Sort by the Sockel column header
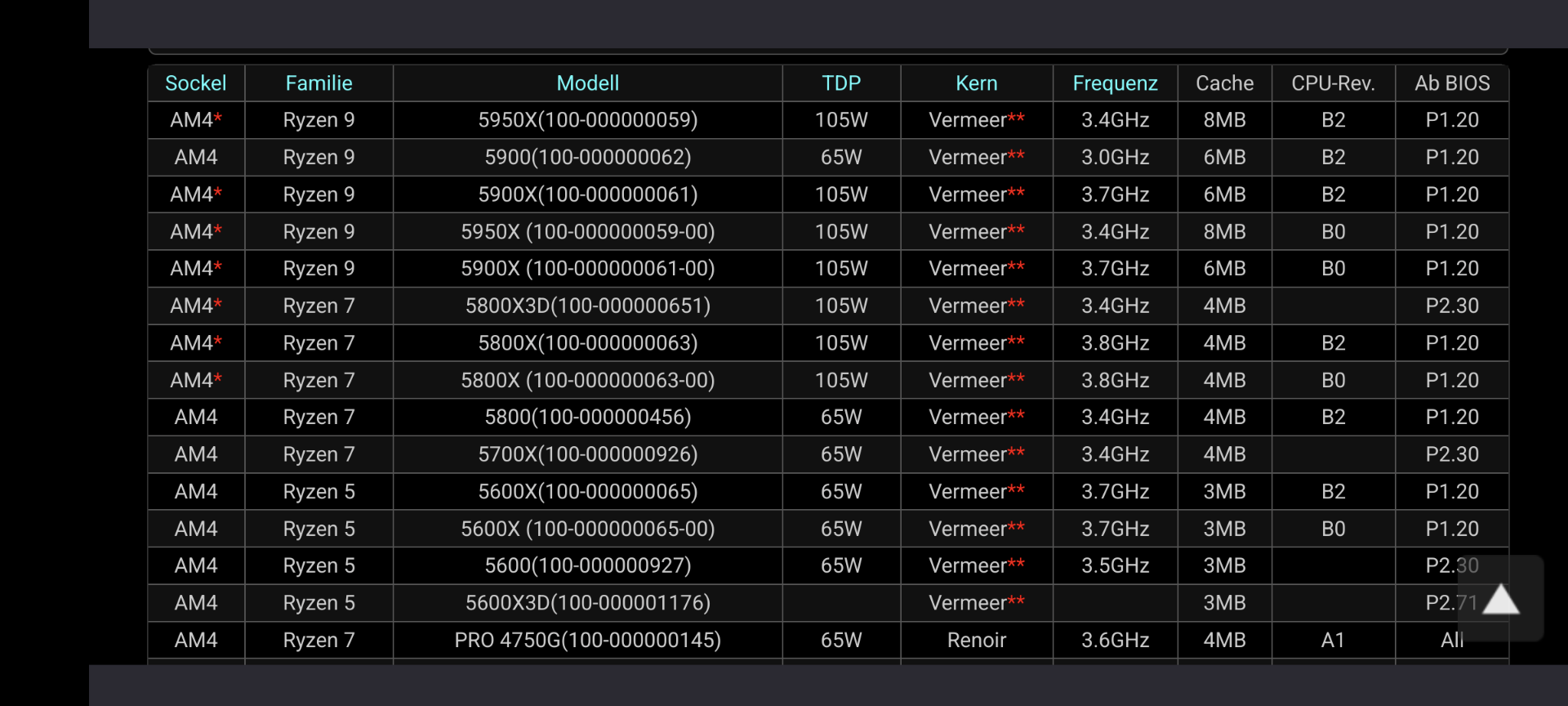The width and height of the screenshot is (1568, 706). pyautogui.click(x=196, y=83)
